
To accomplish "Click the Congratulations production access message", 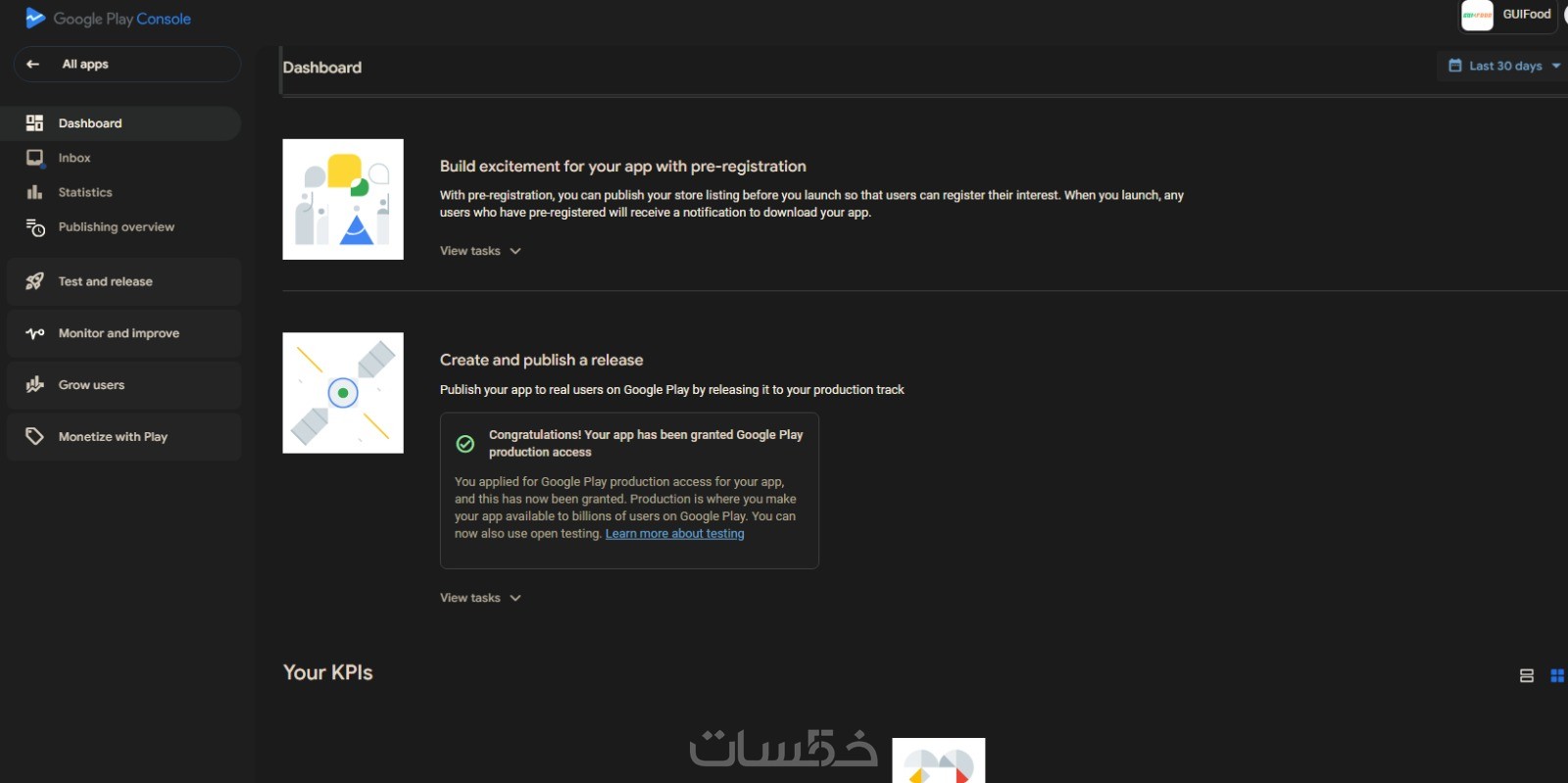I will (646, 443).
